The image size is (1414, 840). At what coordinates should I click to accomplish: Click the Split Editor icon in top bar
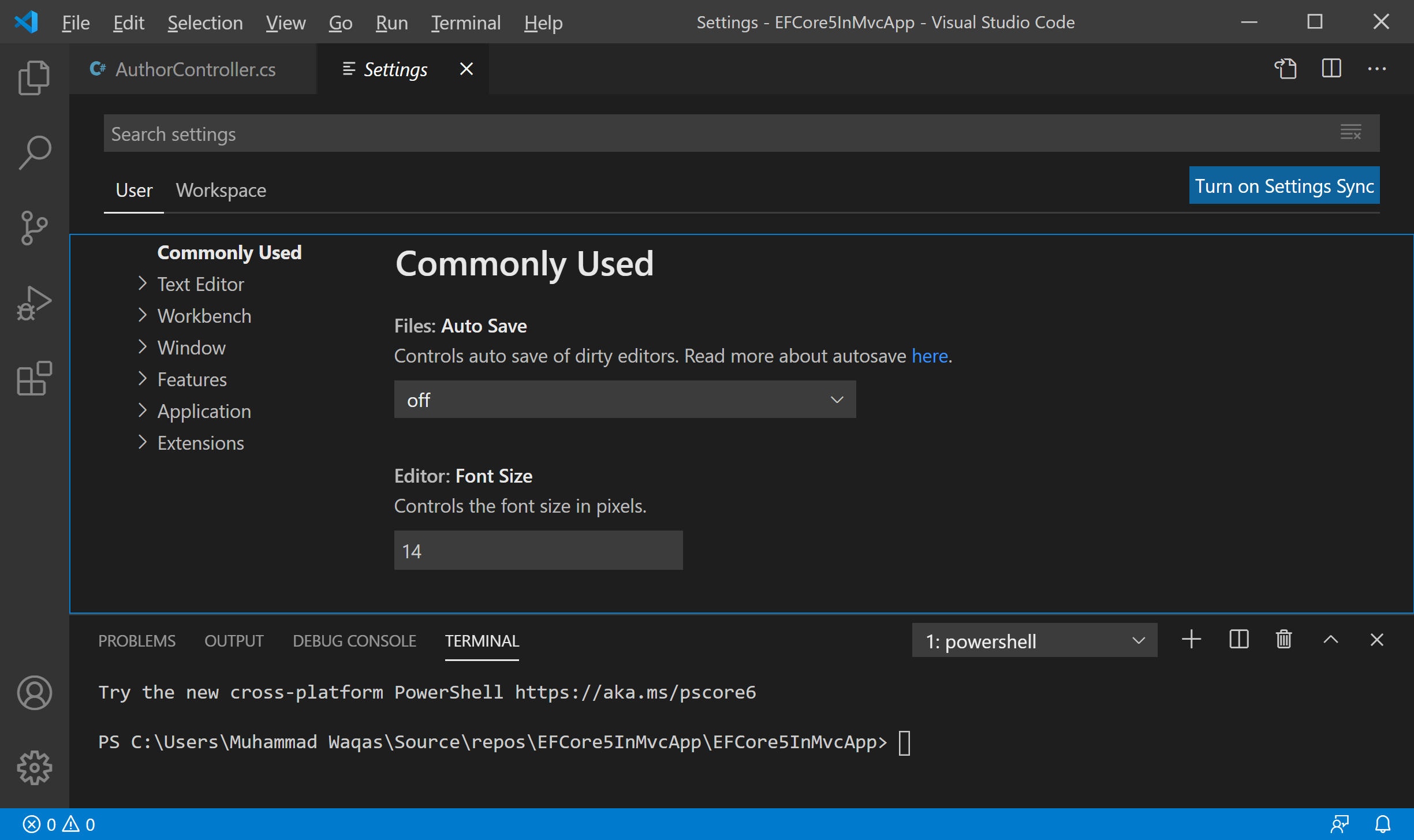click(1330, 69)
